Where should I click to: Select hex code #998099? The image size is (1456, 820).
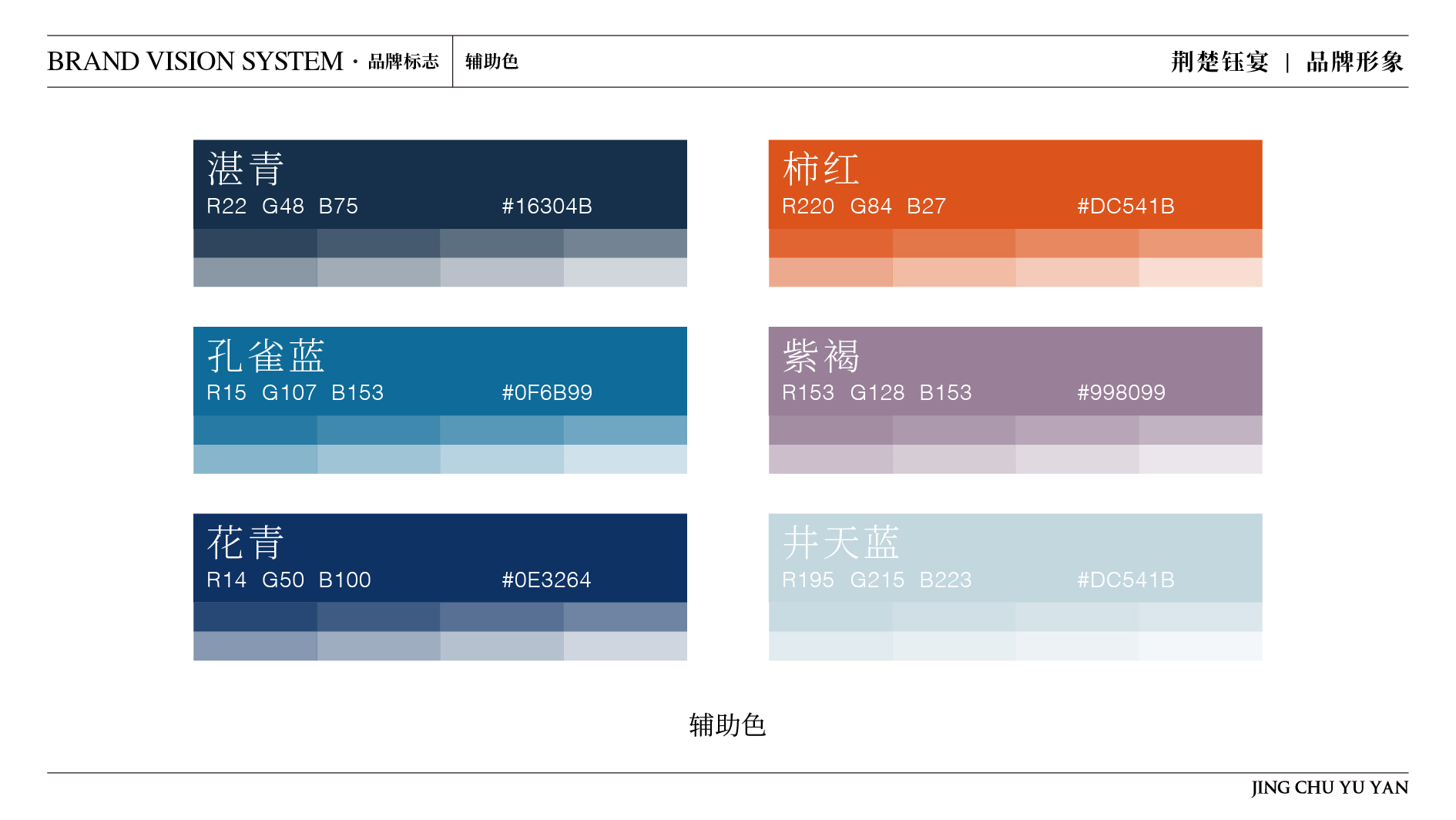tap(1122, 393)
